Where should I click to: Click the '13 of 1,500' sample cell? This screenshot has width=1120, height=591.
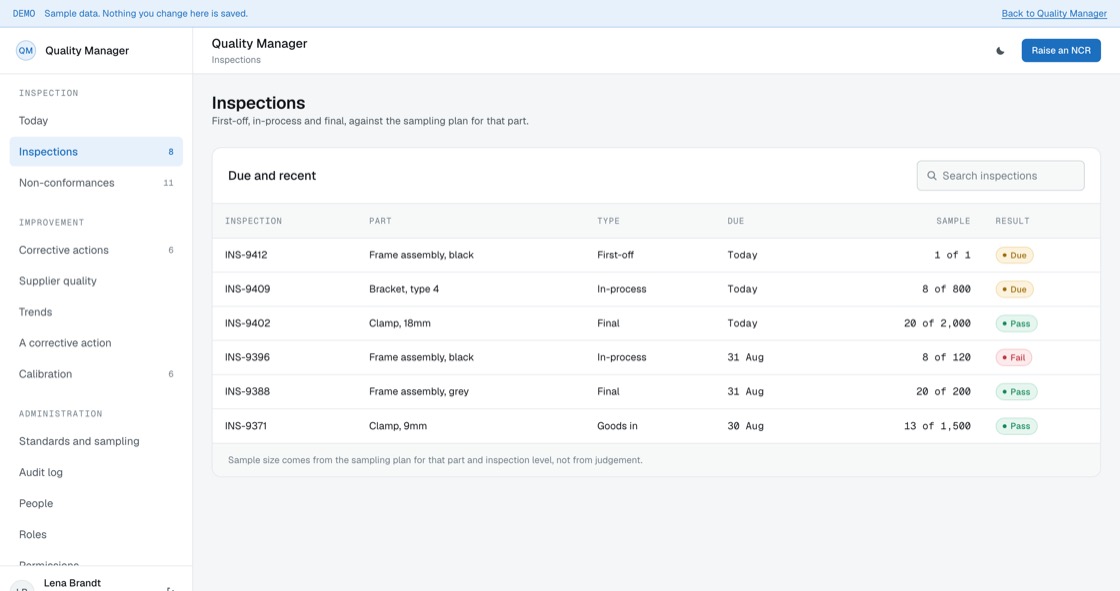click(937, 426)
